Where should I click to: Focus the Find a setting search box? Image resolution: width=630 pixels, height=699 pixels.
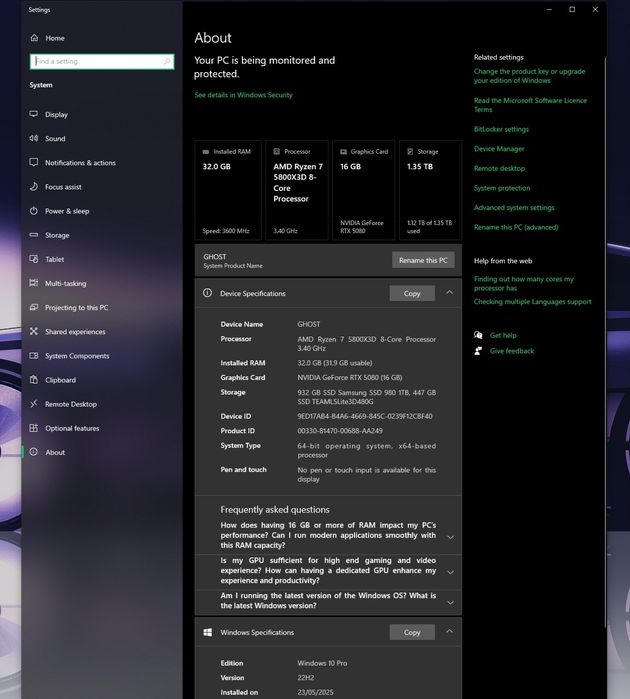coord(102,61)
